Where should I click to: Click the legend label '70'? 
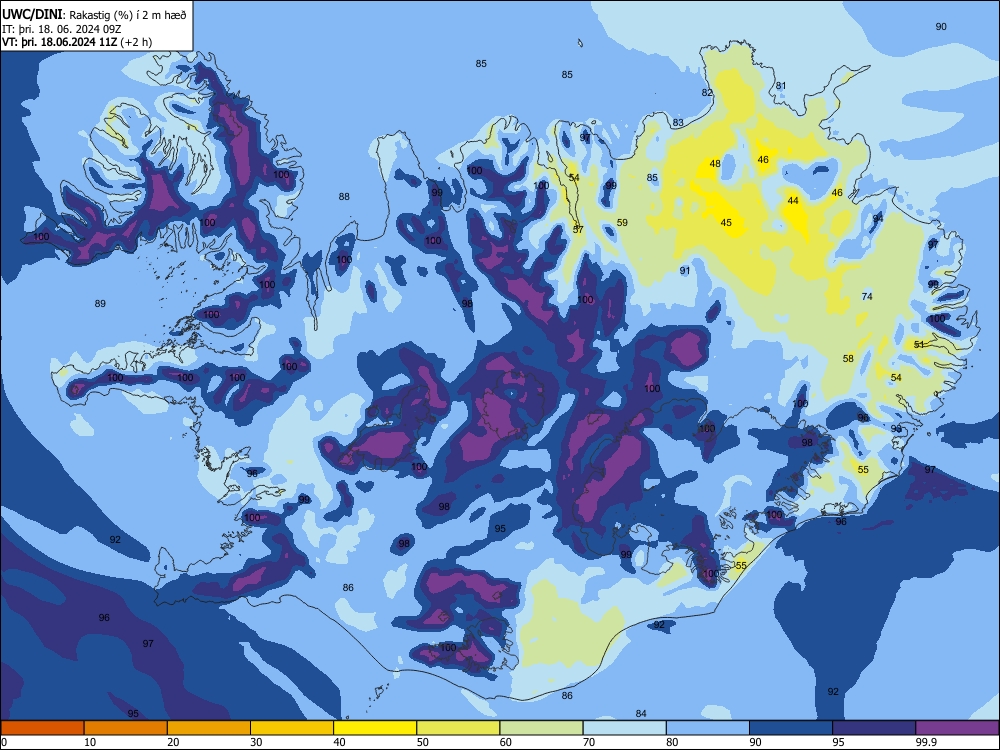tap(589, 742)
